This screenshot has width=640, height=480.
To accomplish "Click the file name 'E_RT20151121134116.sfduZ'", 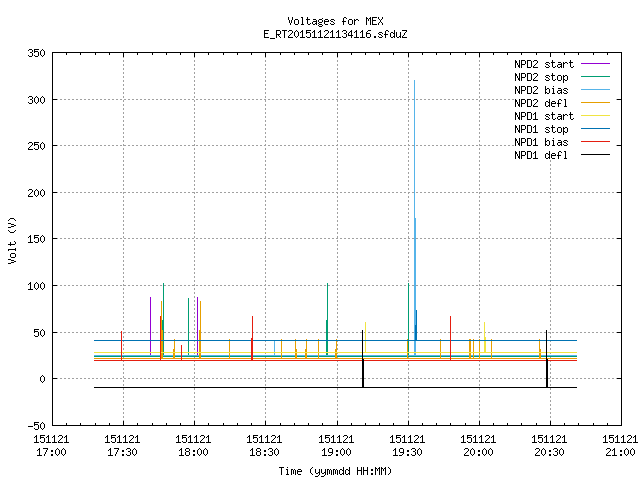I will [336, 34].
